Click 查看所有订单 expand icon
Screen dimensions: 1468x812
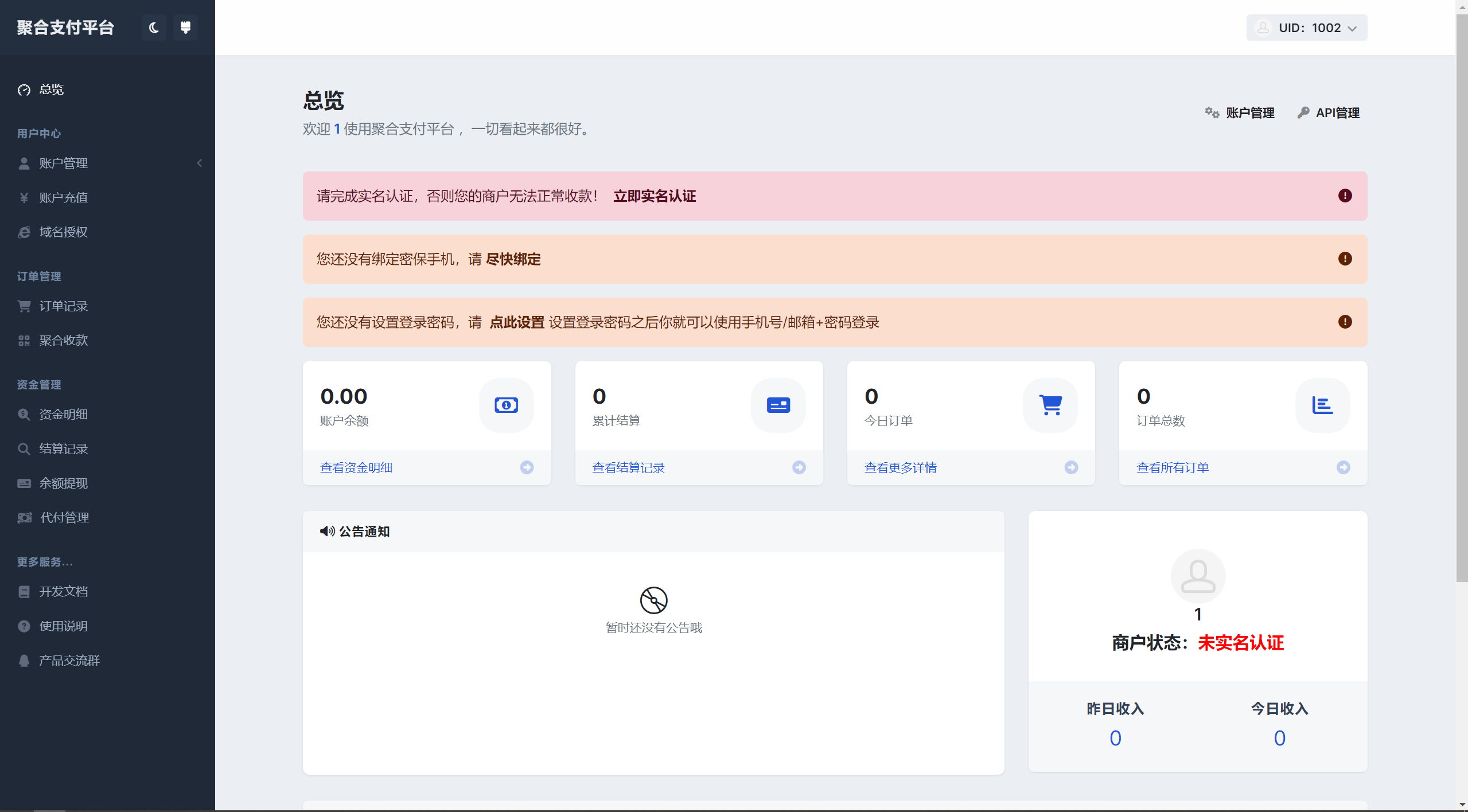[x=1343, y=467]
